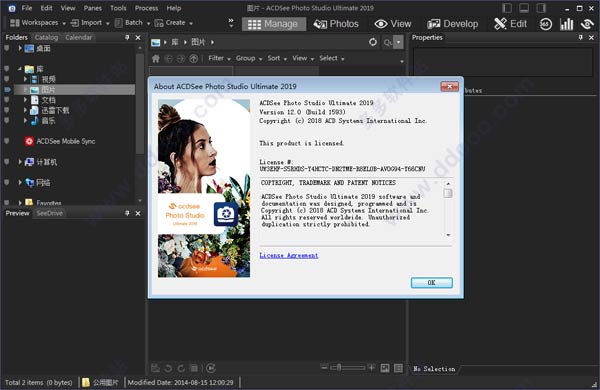Switch to the SeeDrive tab

pyautogui.click(x=50, y=213)
